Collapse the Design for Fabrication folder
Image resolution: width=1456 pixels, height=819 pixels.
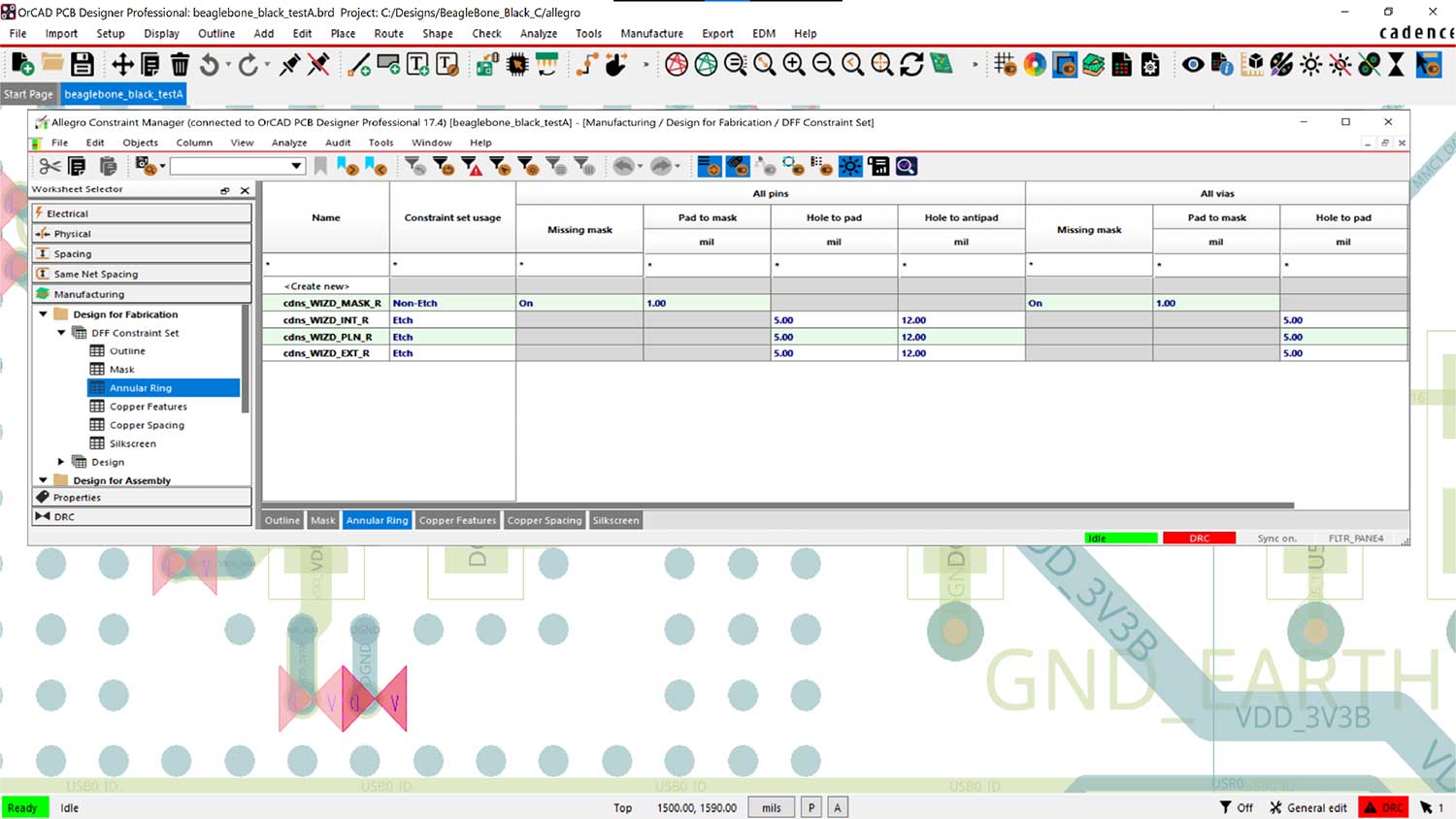pyautogui.click(x=43, y=314)
